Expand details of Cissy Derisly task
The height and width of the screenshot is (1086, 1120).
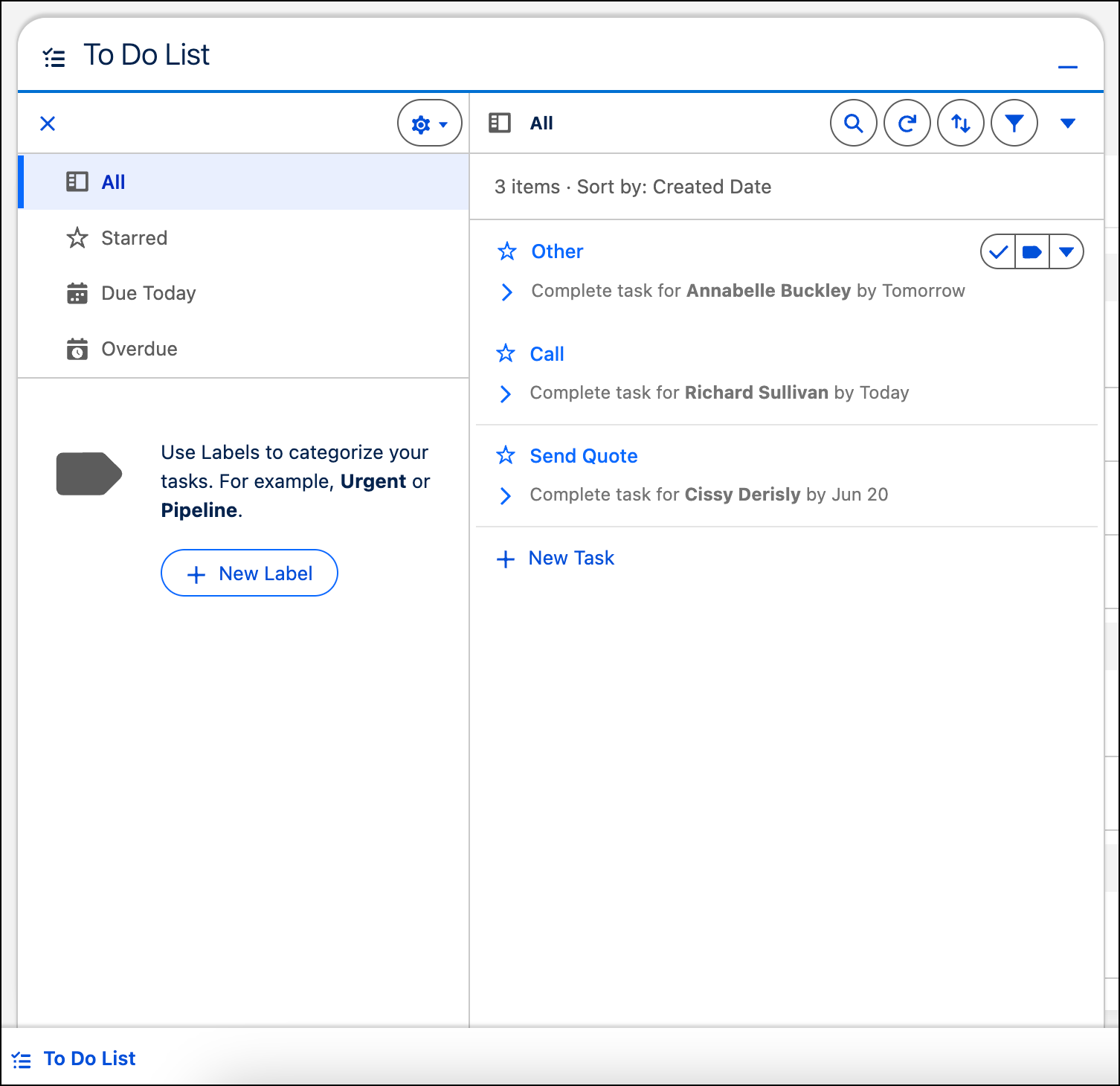pyautogui.click(x=506, y=495)
